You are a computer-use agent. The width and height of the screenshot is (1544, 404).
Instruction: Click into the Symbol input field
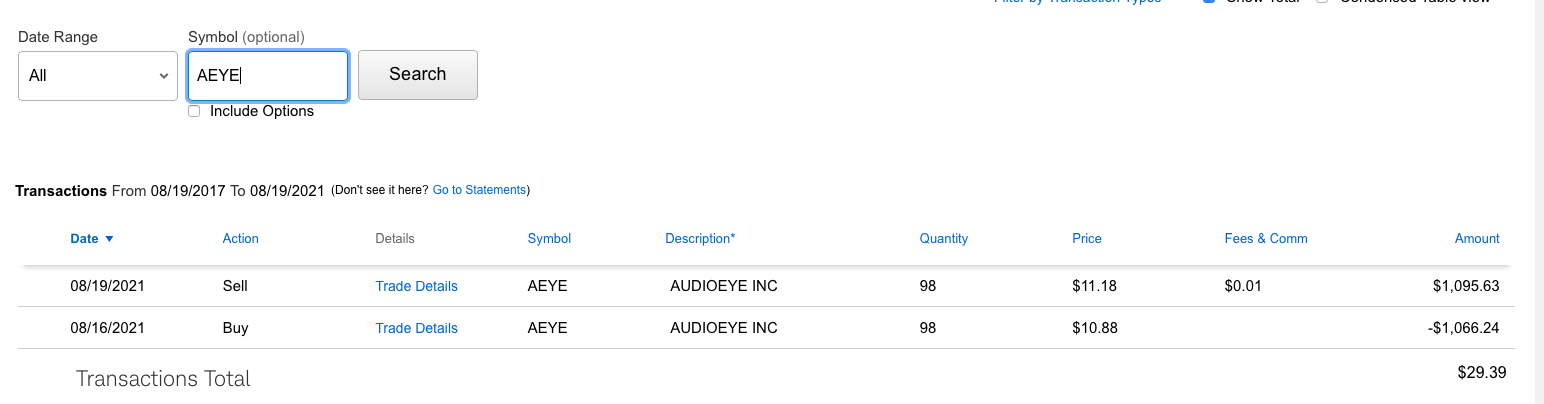click(268, 76)
